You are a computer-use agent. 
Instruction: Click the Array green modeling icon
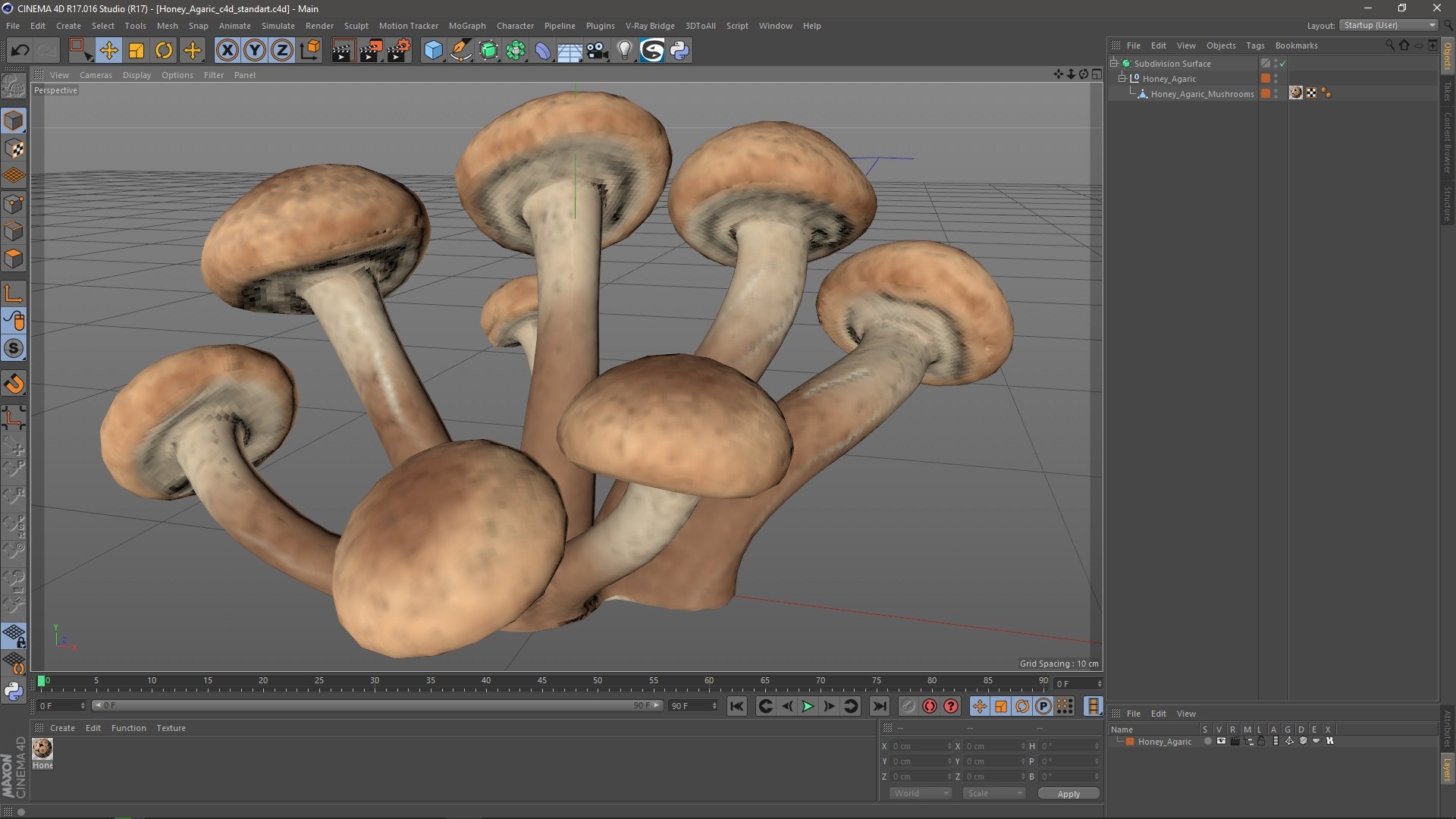point(516,51)
